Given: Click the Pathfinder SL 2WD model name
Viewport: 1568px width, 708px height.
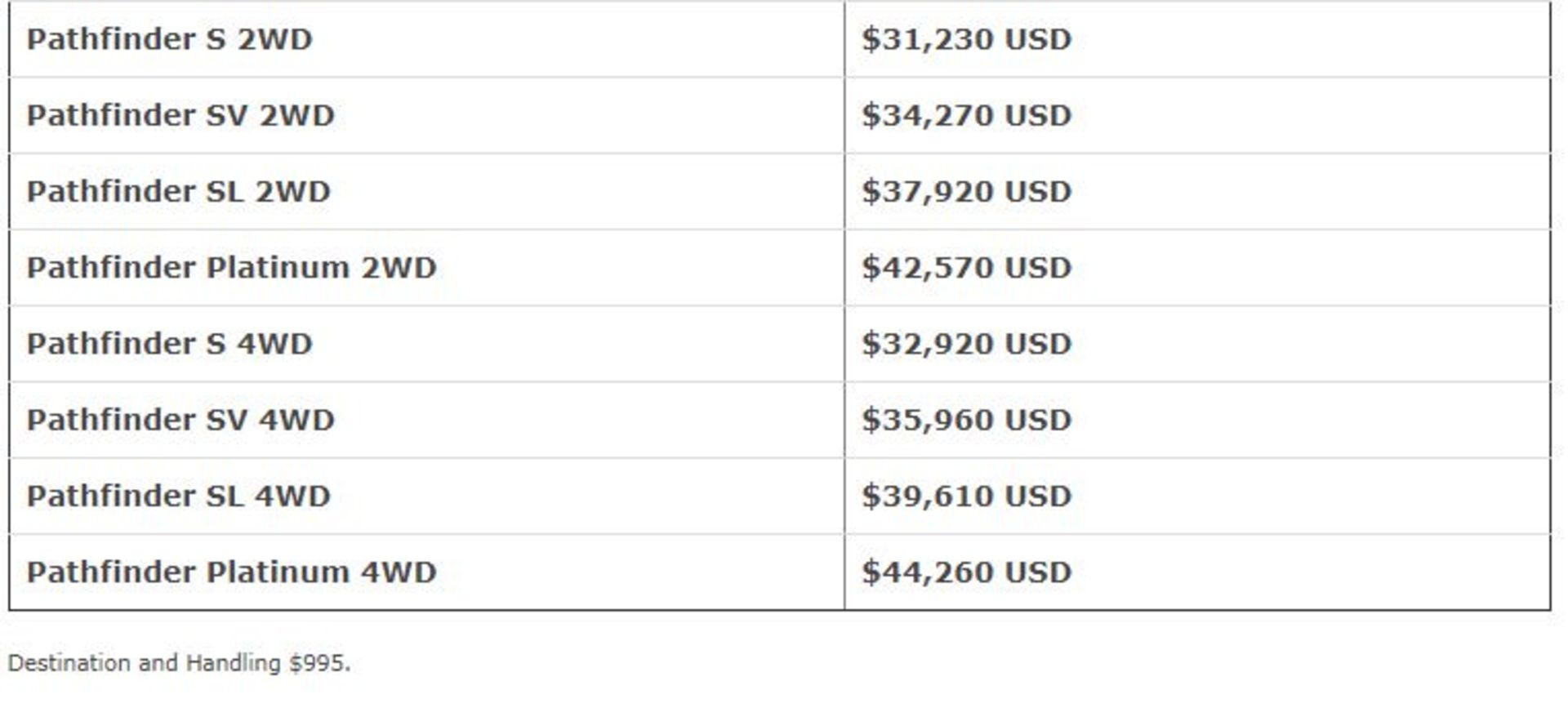Looking at the screenshot, I should click(178, 191).
